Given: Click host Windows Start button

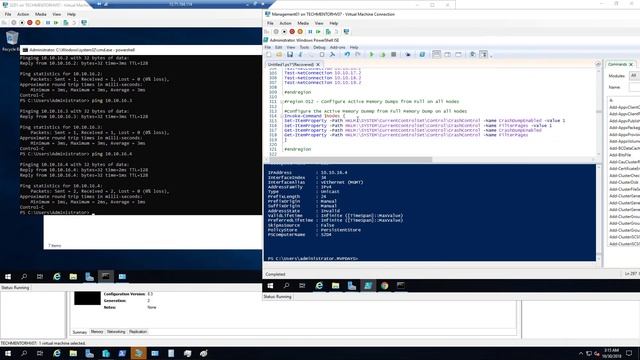Looking at the screenshot, I should click(8, 353).
